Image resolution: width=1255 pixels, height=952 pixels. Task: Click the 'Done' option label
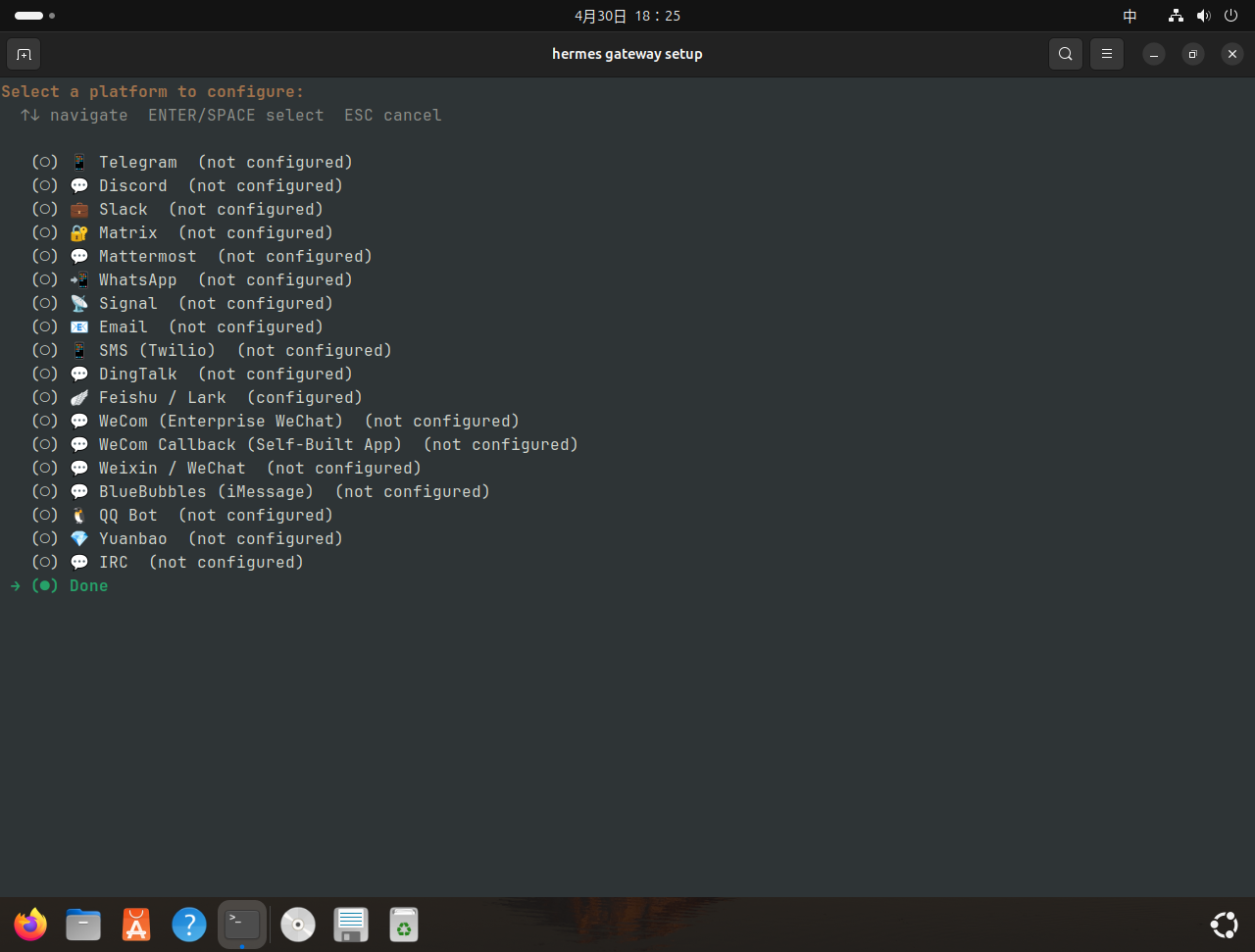click(x=89, y=586)
